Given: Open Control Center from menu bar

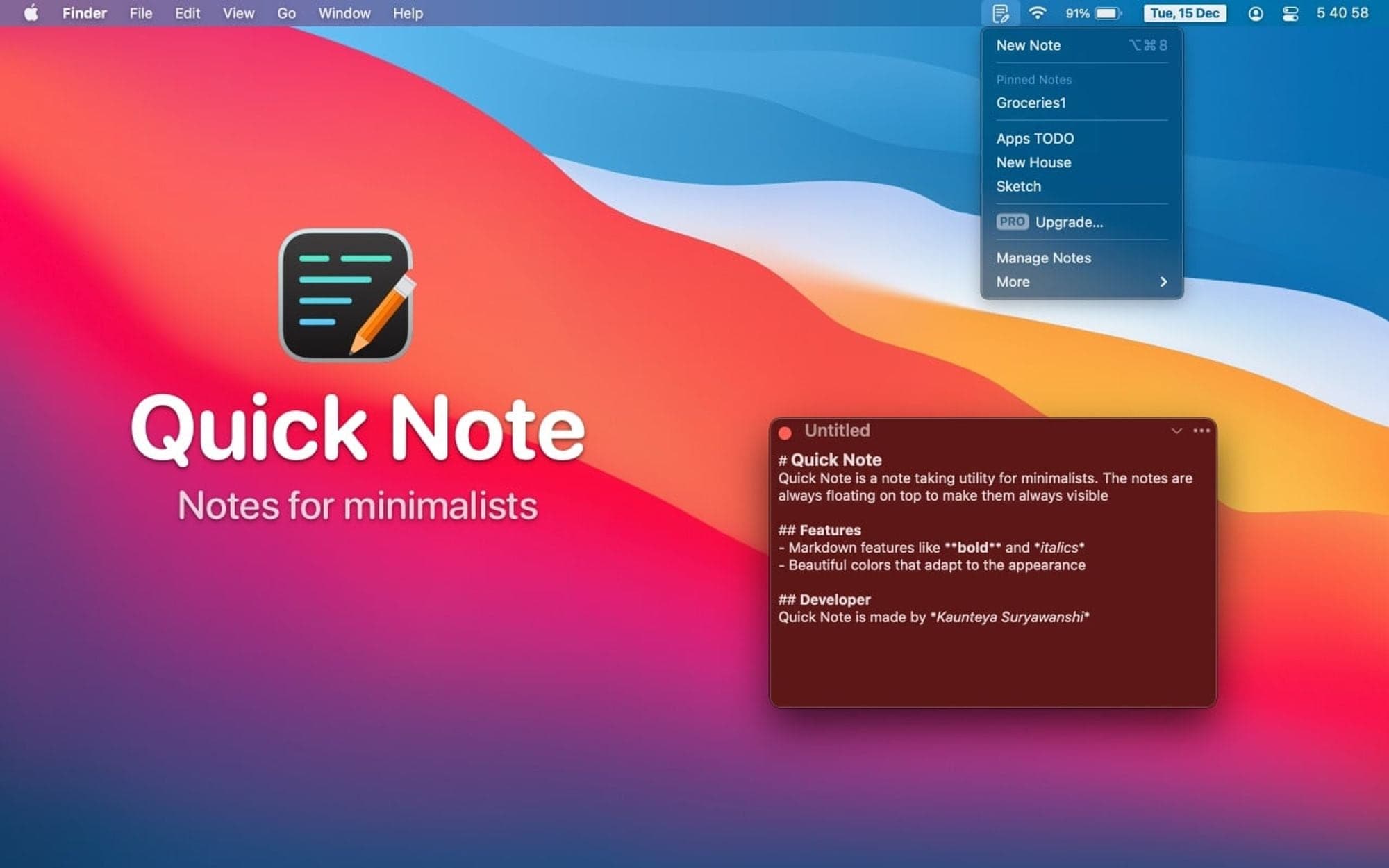Looking at the screenshot, I should (1290, 13).
